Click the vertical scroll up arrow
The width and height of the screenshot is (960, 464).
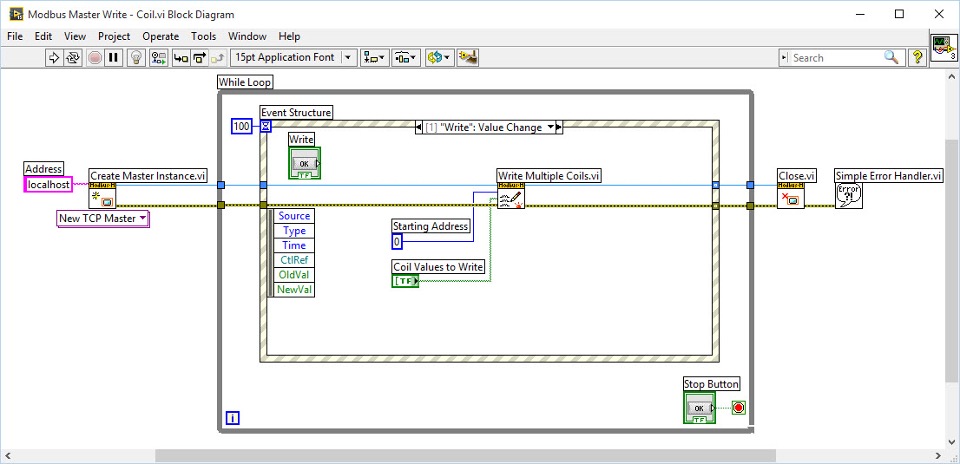pos(953,77)
